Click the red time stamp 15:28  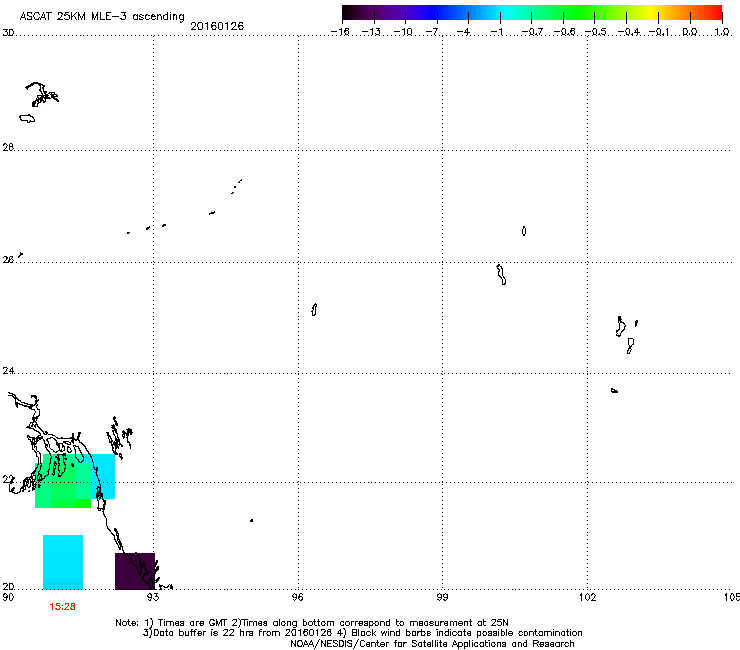pyautogui.click(x=62, y=607)
